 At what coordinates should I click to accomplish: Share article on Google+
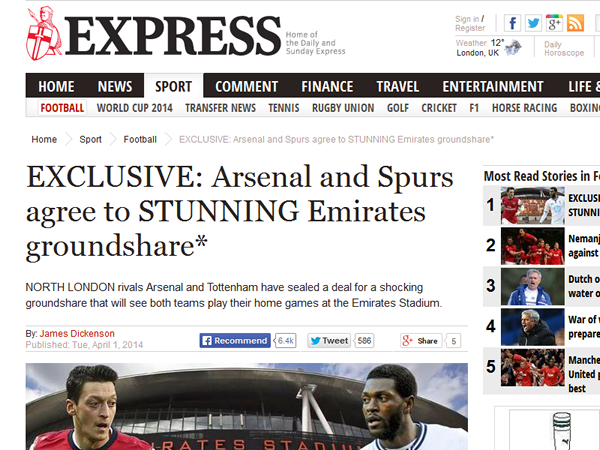pyautogui.click(x=421, y=340)
